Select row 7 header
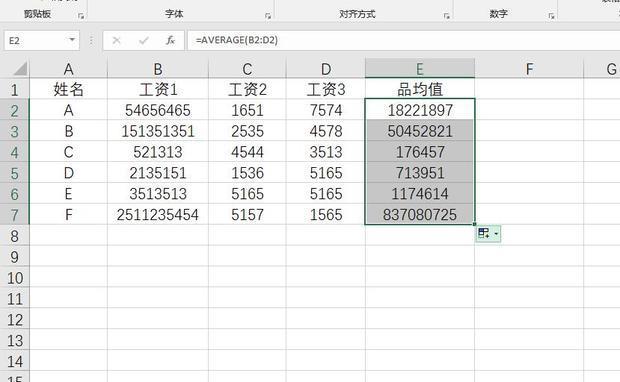This screenshot has width=620, height=382. pos(15,215)
